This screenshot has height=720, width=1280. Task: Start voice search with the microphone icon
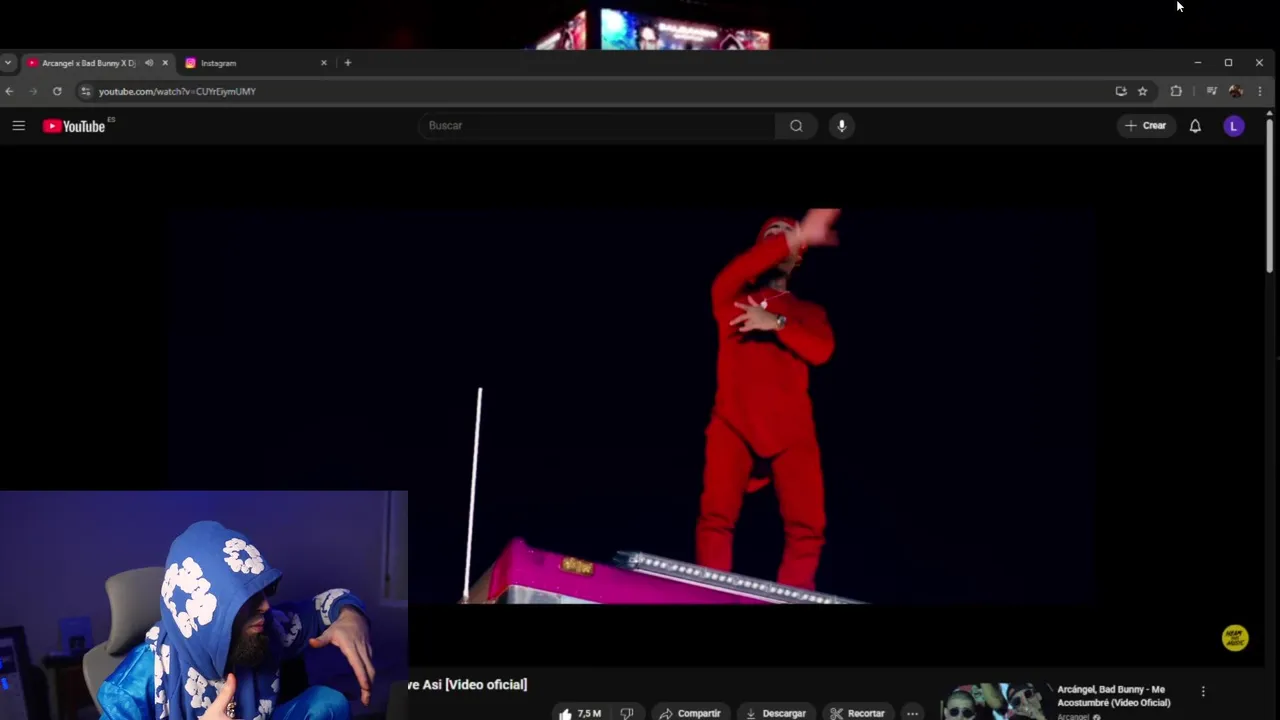tap(842, 126)
